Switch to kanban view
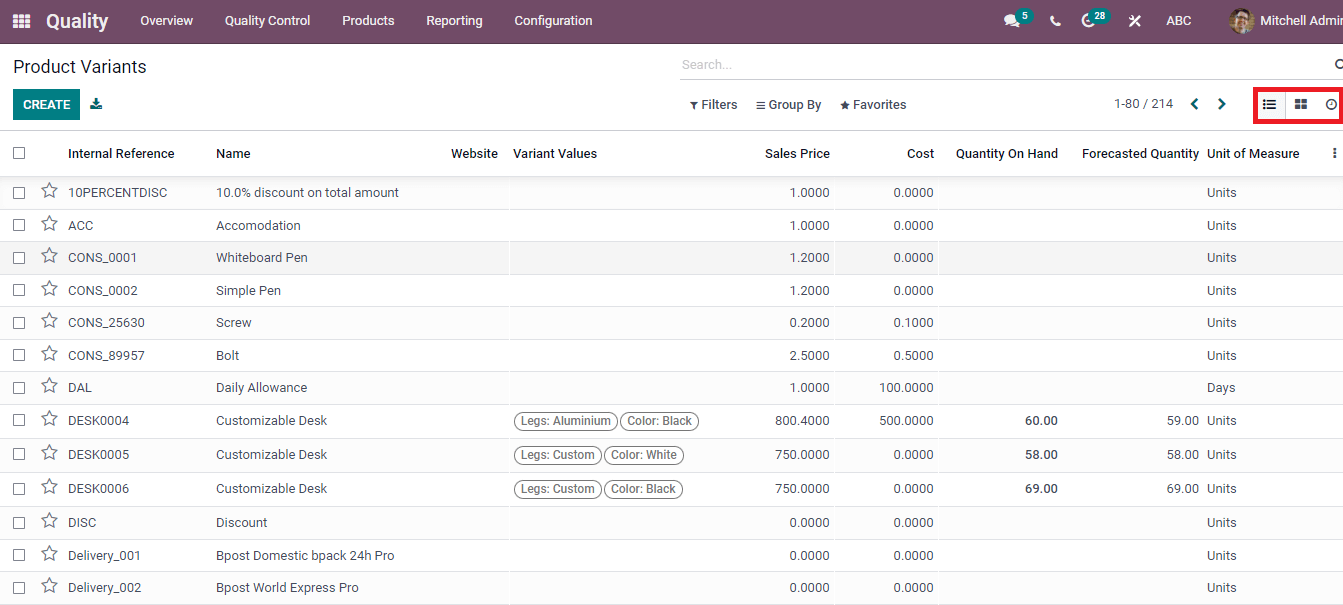This screenshot has width=1343, height=605. click(x=1301, y=104)
